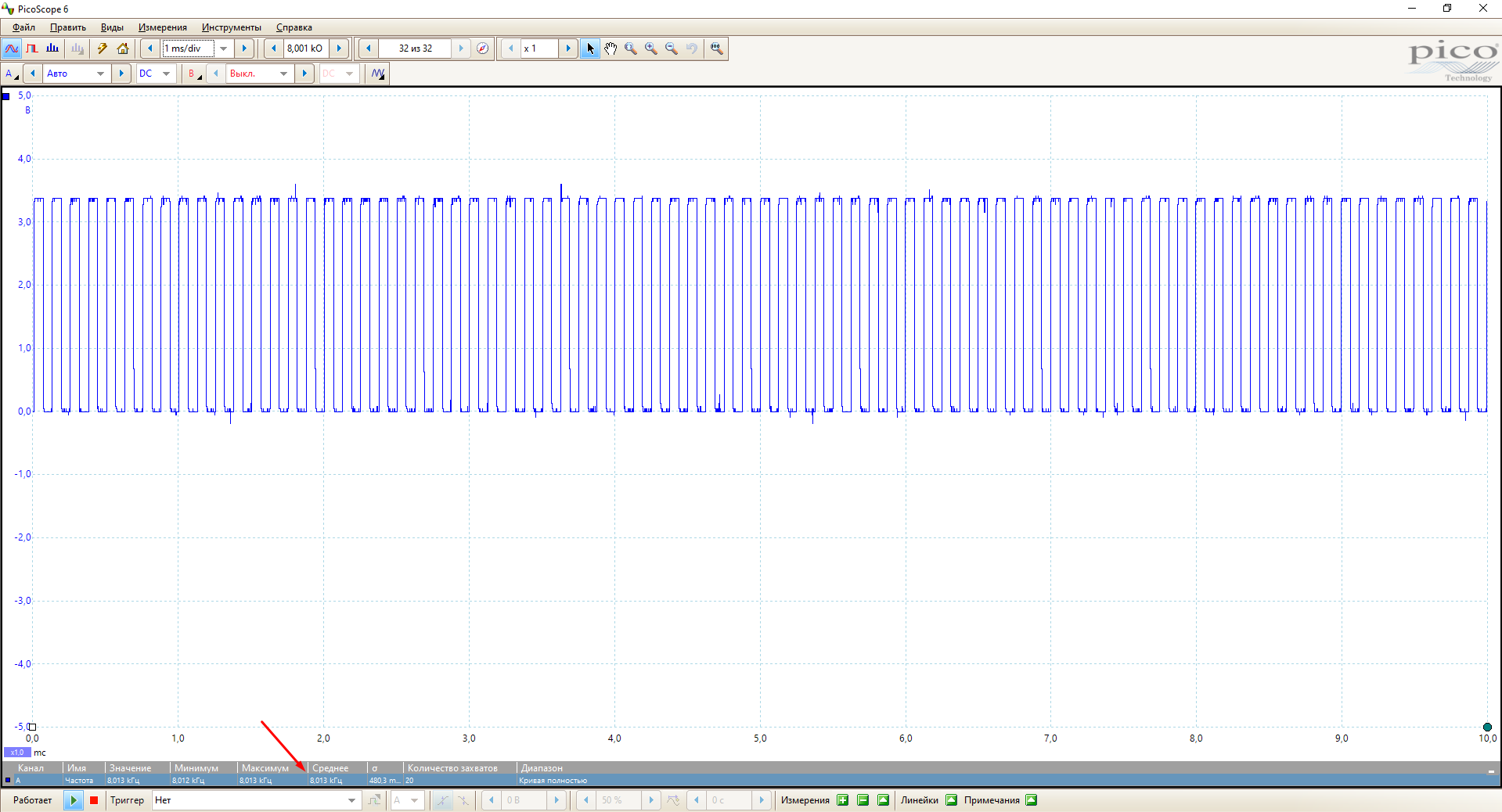Screen dimensions: 1502x812
Task: Switch to Oscilloscope mode
Action: tap(12, 49)
